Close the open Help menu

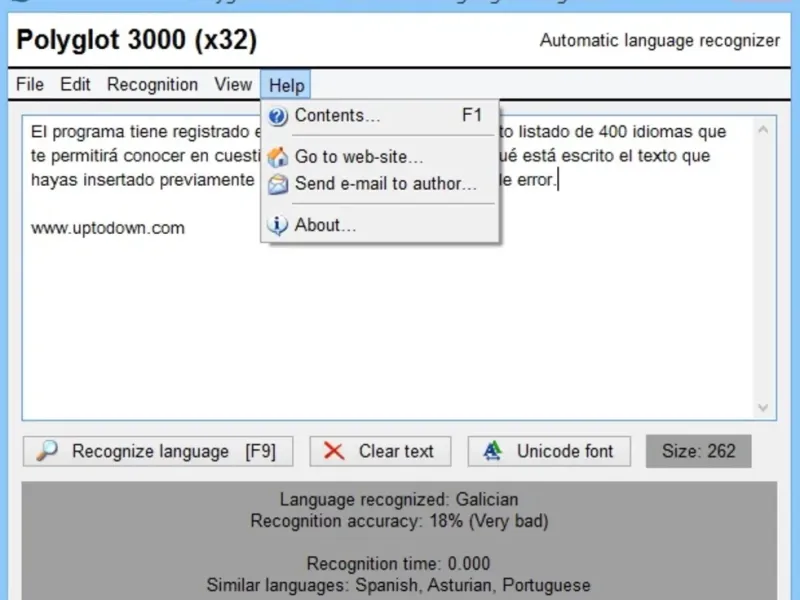(286, 85)
